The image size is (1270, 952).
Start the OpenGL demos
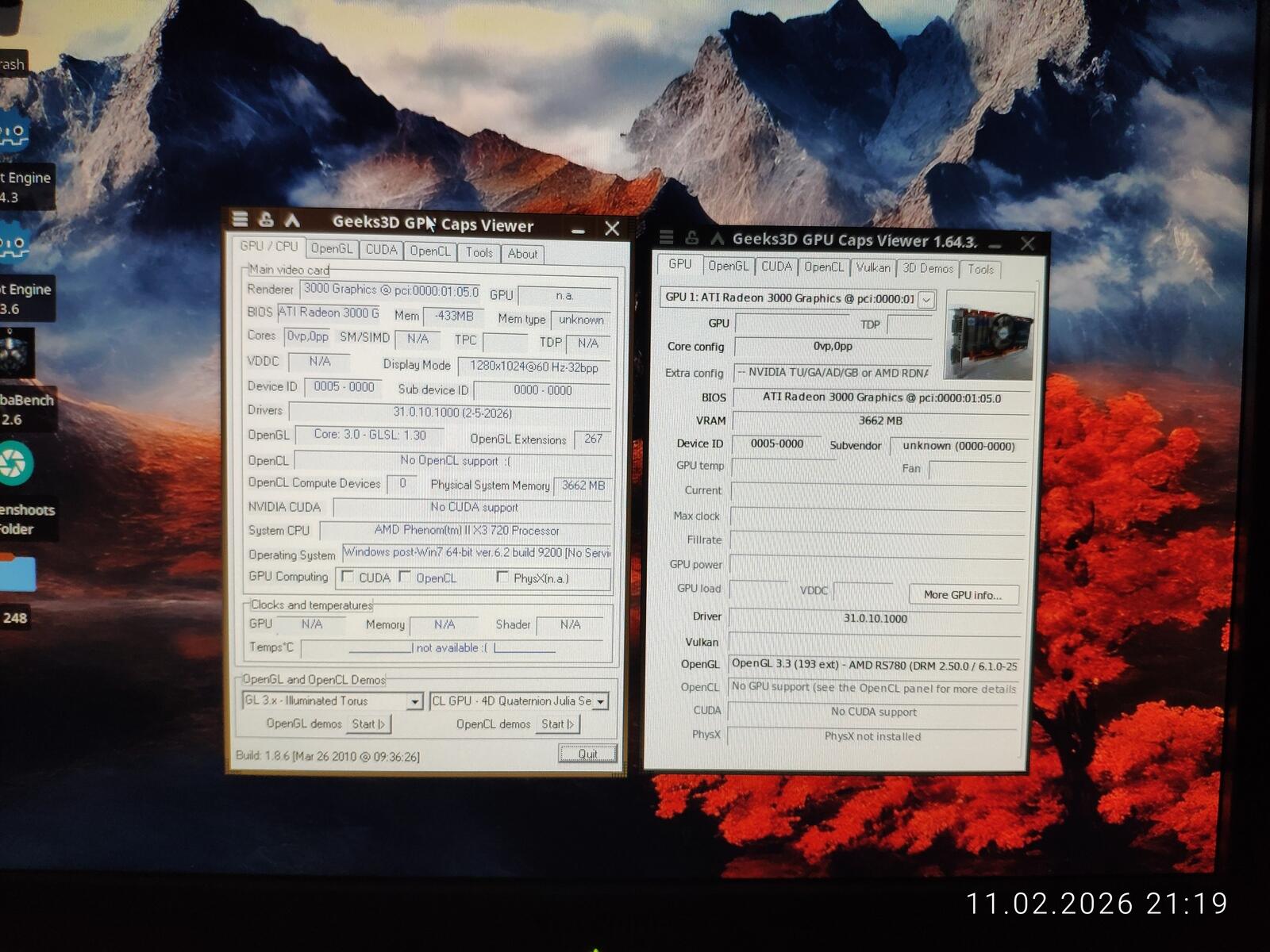(368, 724)
